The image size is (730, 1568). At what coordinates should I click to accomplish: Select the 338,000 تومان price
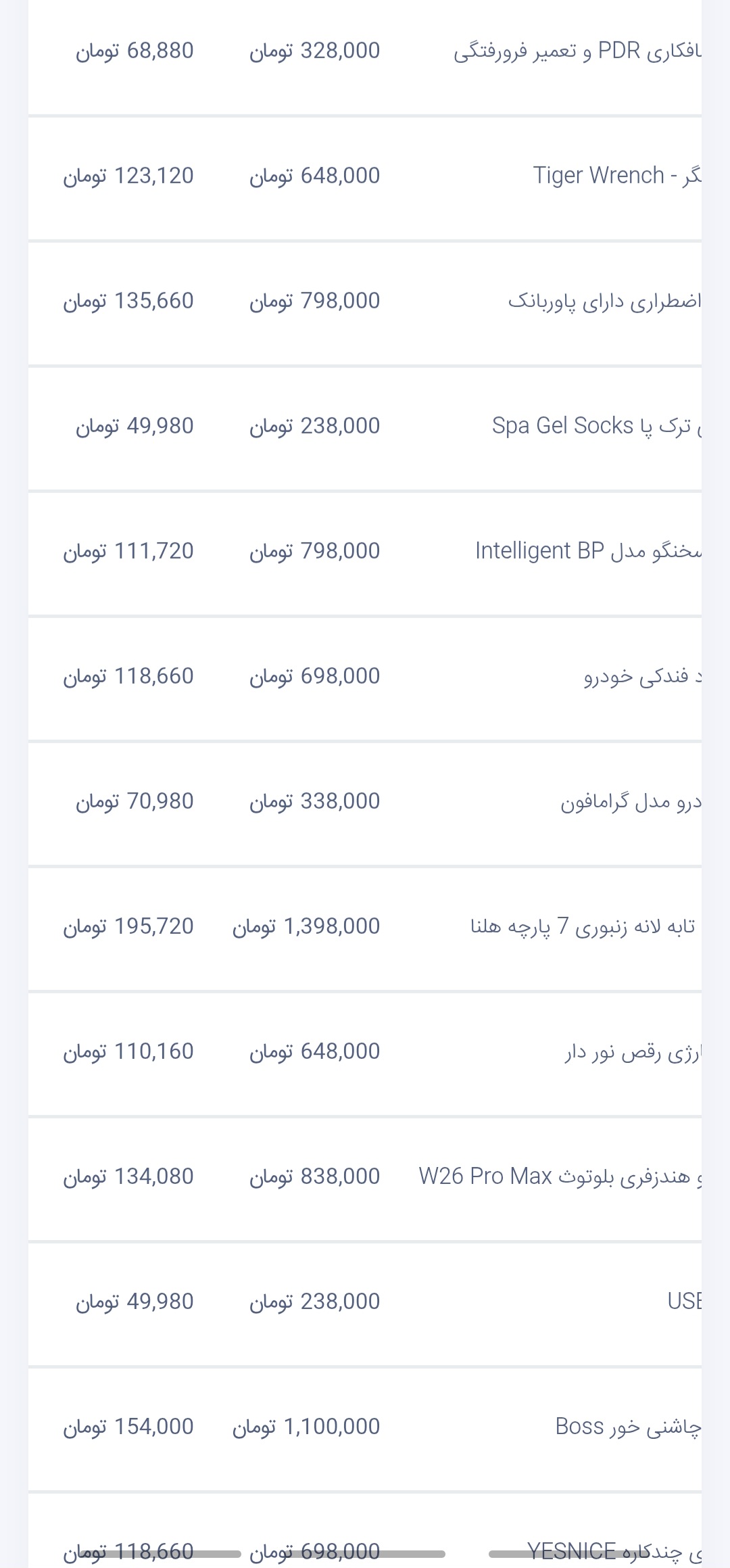tap(315, 801)
